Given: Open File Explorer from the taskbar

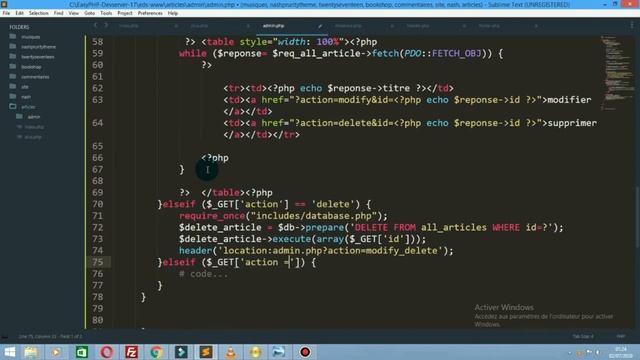Looking at the screenshot, I should pos(31,352).
